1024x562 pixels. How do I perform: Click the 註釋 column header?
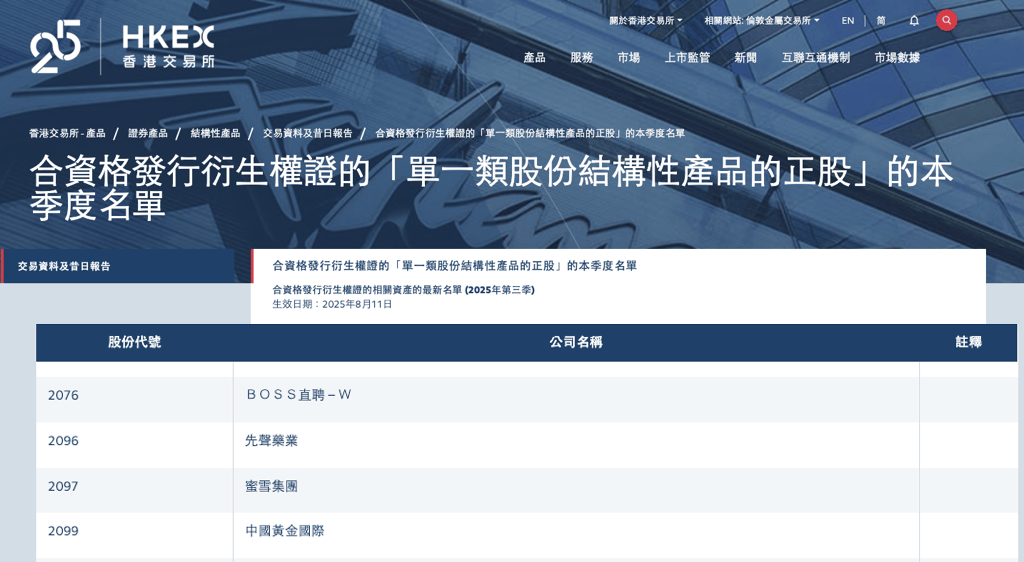(x=968, y=342)
